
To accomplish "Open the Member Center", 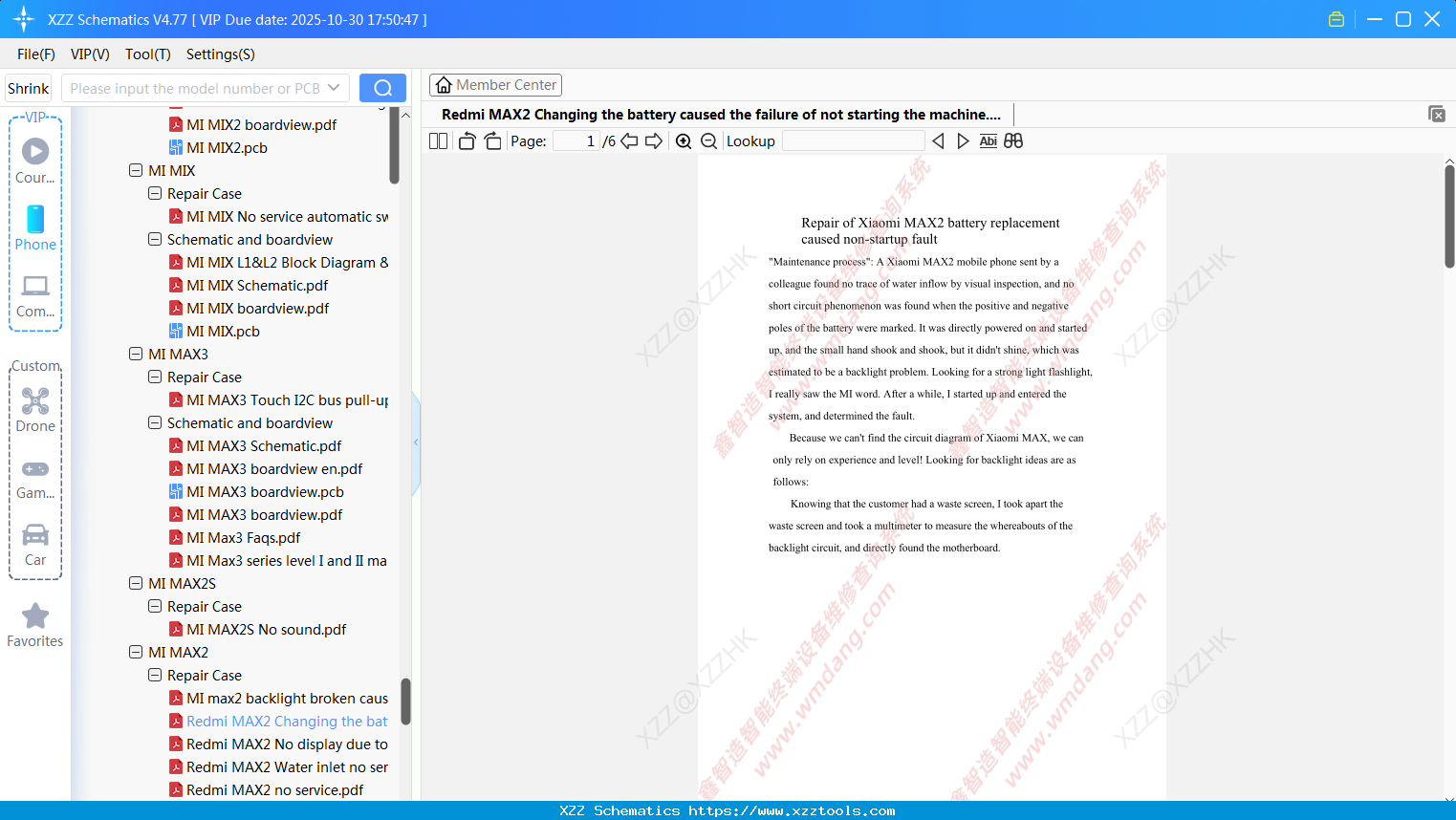I will tap(495, 85).
